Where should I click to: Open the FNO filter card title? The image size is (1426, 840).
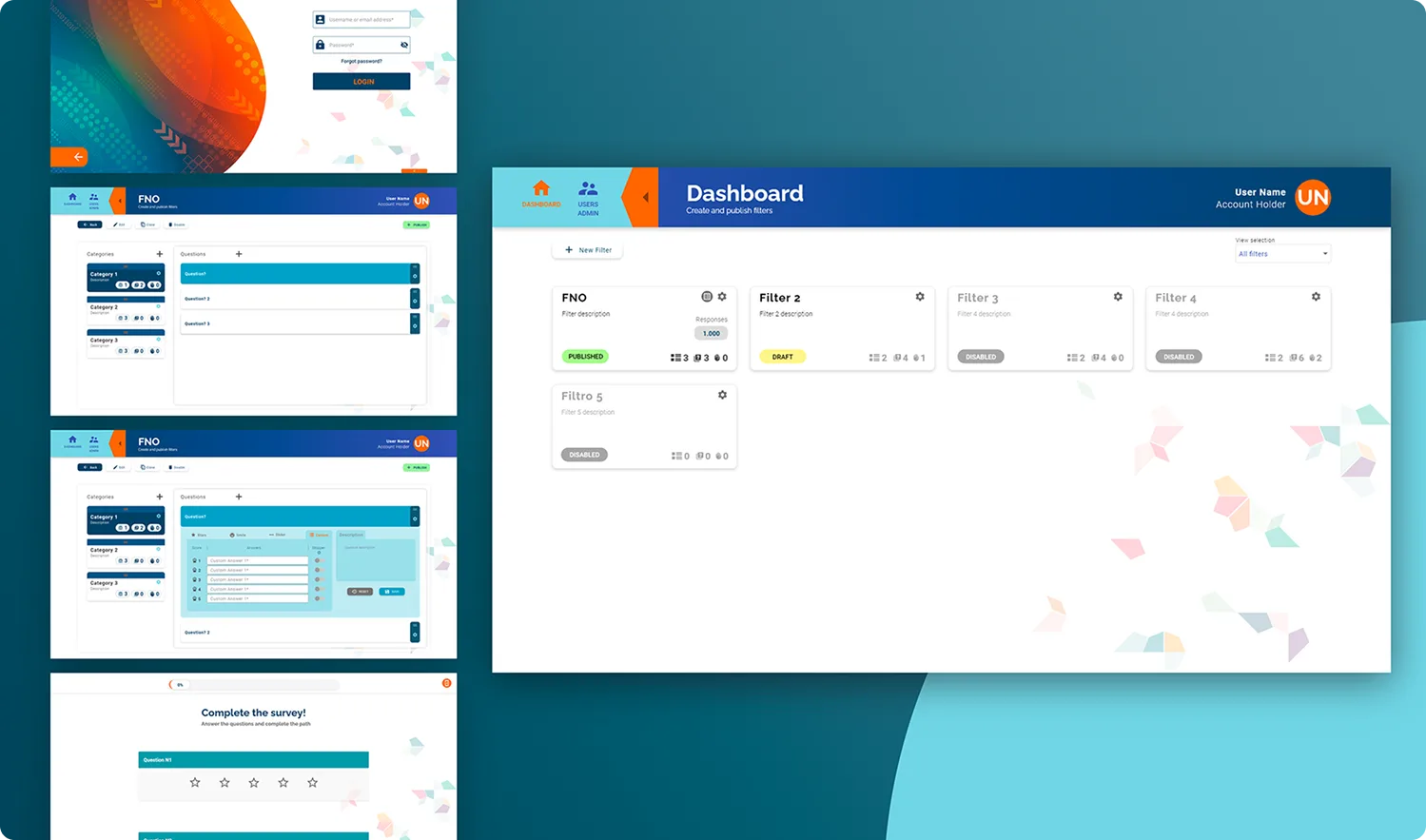point(575,298)
